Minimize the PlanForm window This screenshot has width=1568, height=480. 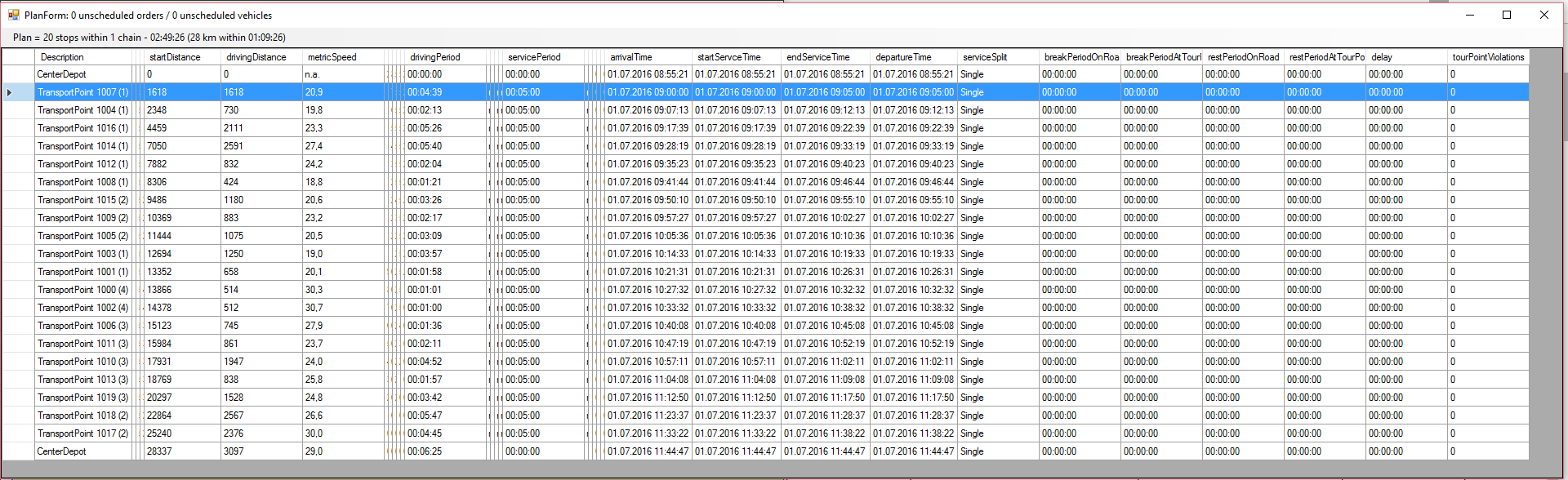(x=1469, y=15)
